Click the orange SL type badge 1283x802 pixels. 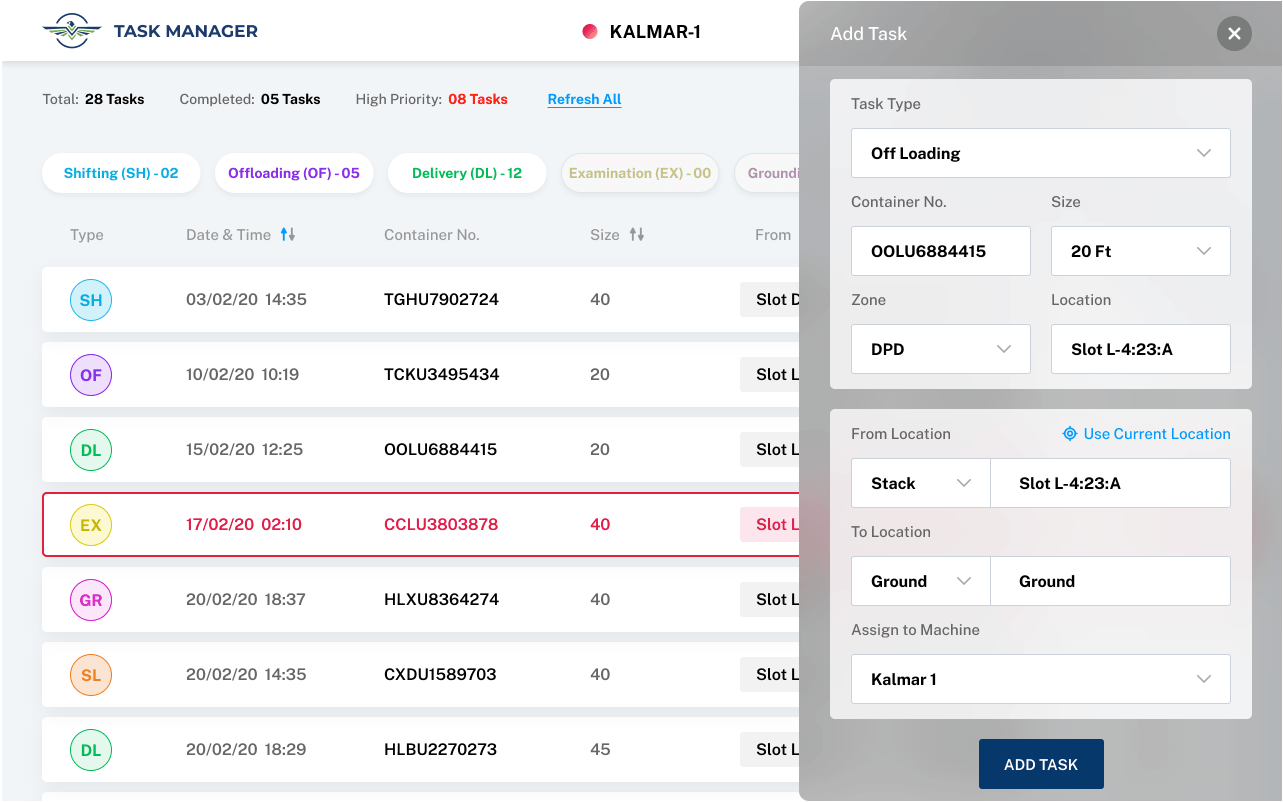pyautogui.click(x=91, y=675)
